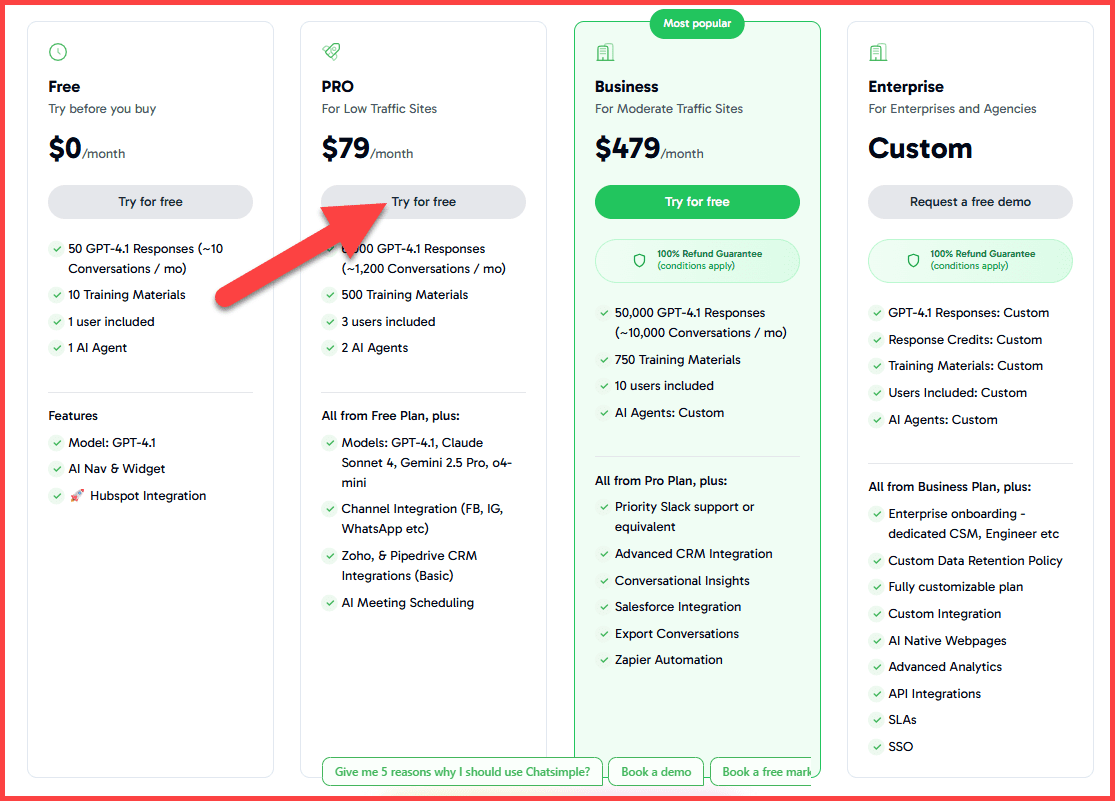Screen dimensions: 1115x801
Task: Click Give me 5 reasons suggestion chip
Action: (462, 772)
